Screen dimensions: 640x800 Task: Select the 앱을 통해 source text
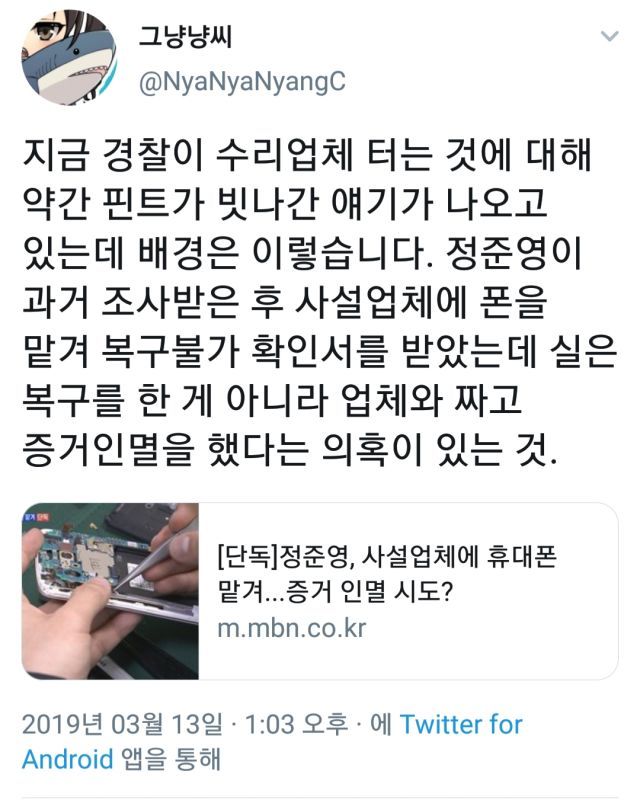point(171,759)
